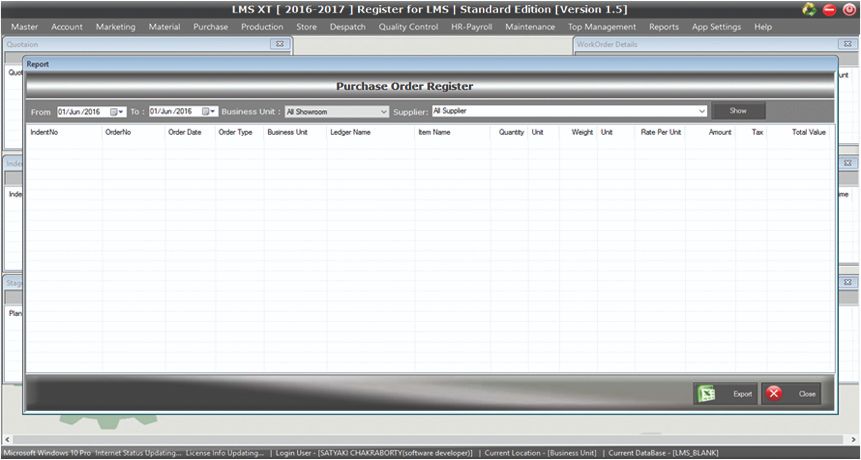Sort by Ledger Name column header
The height and width of the screenshot is (460, 861).
[x=350, y=132]
